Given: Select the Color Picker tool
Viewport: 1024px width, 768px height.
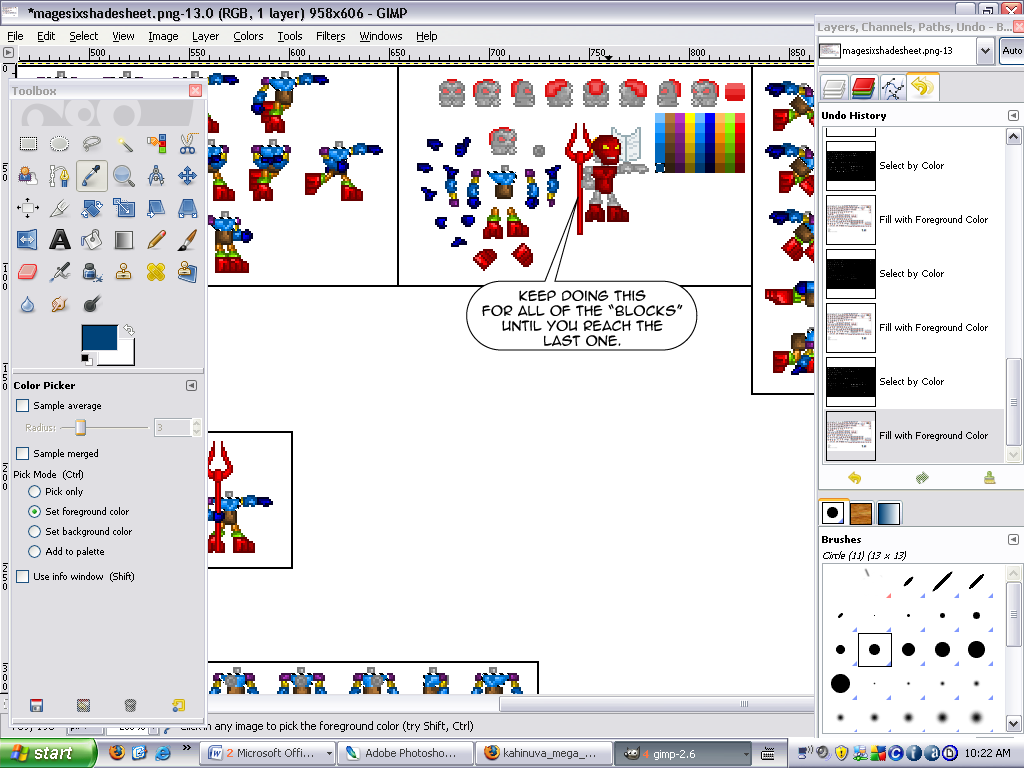Looking at the screenshot, I should tap(91, 175).
